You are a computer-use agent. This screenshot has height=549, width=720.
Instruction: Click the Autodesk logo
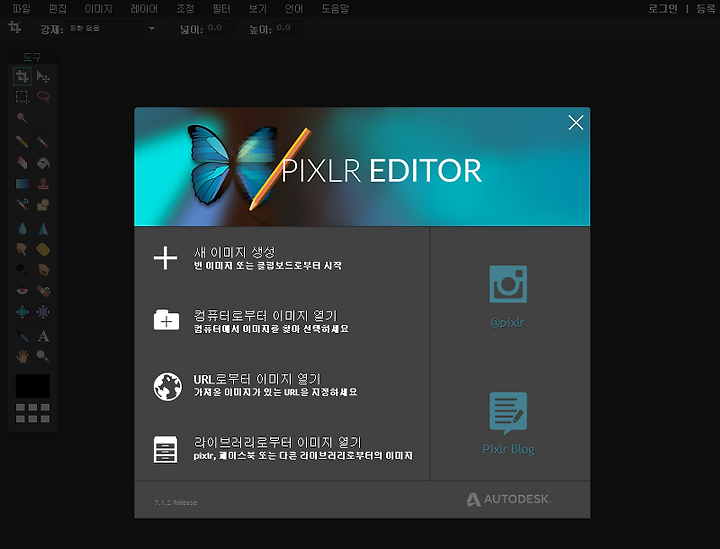(x=509, y=499)
